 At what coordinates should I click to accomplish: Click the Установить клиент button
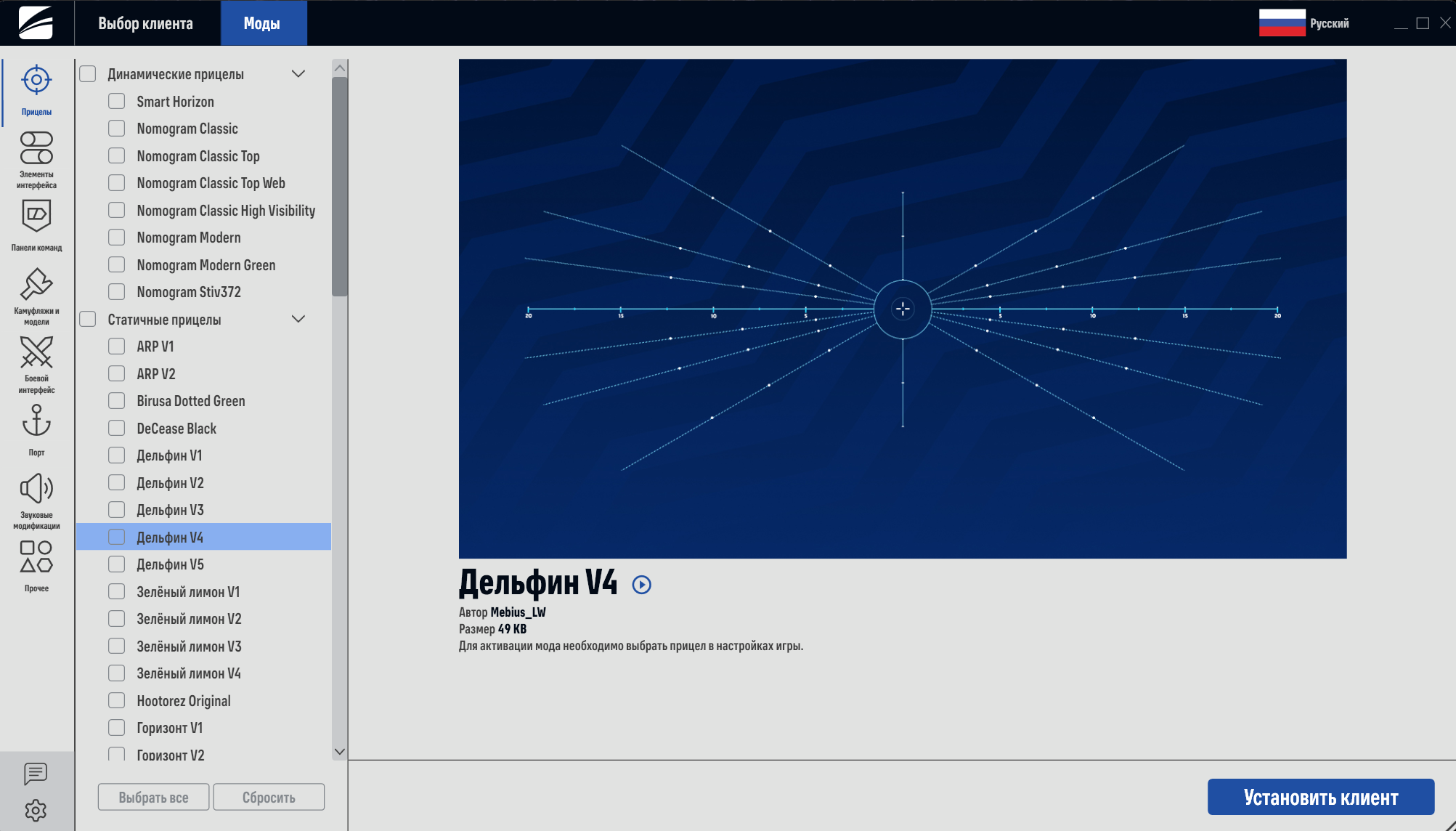1320,797
